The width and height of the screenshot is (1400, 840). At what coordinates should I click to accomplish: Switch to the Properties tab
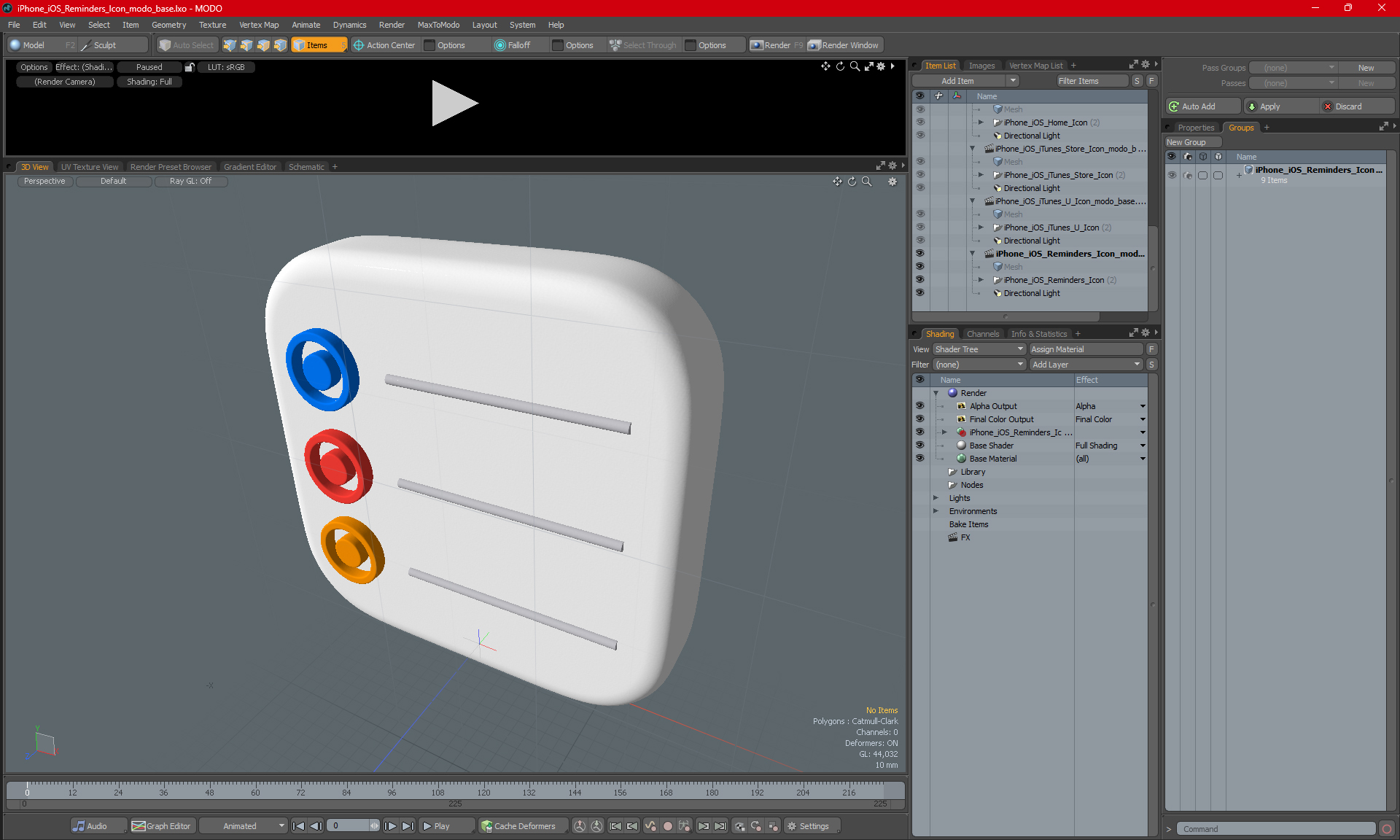1196,128
